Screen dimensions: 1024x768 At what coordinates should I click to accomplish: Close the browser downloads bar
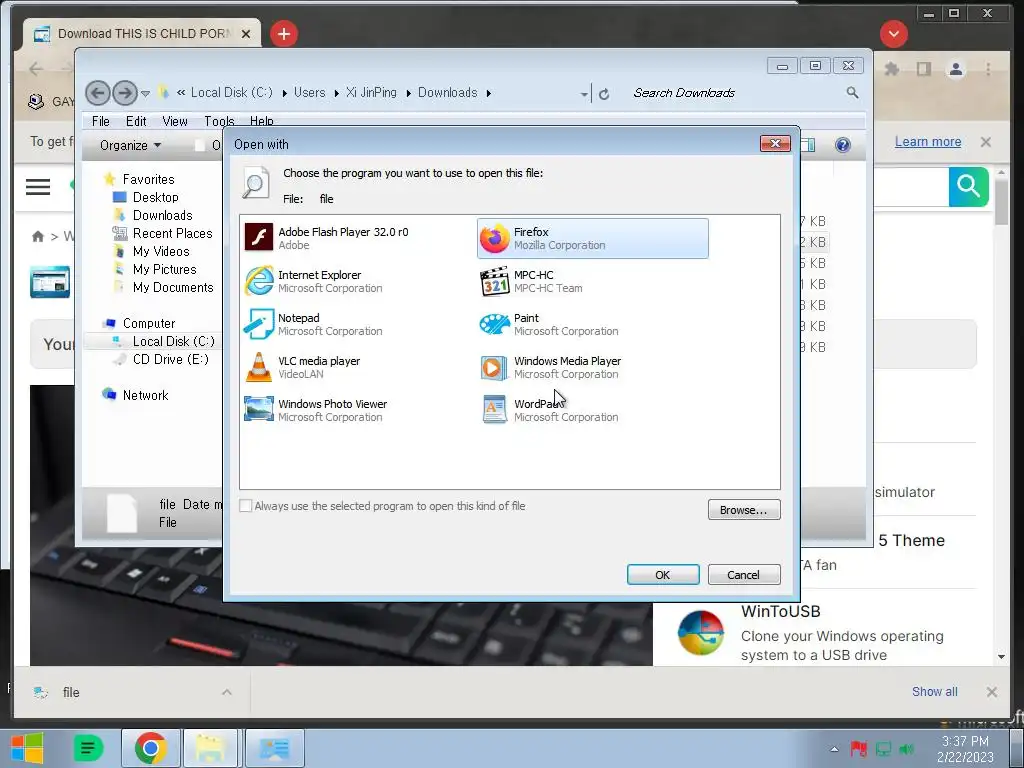[991, 692]
